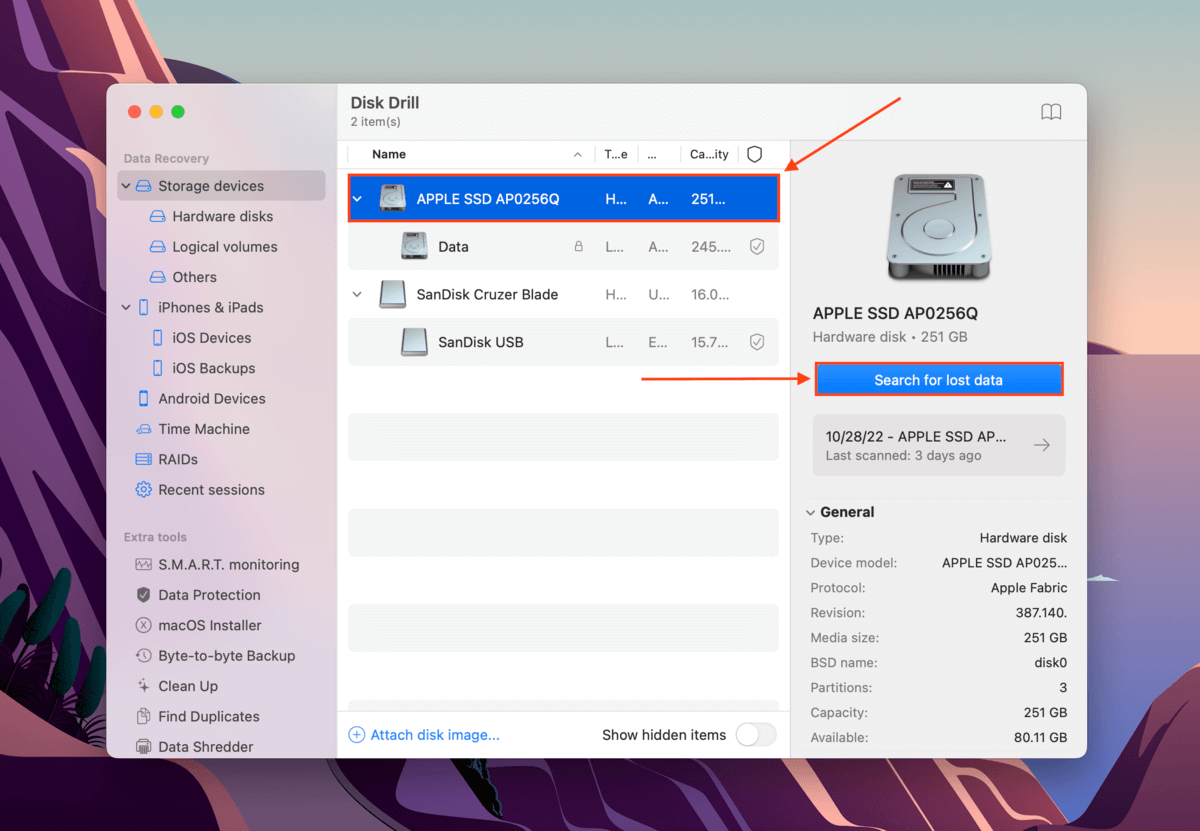Click Revision value 387.140.
Screen dimensions: 1200x831
pyautogui.click(x=1041, y=613)
